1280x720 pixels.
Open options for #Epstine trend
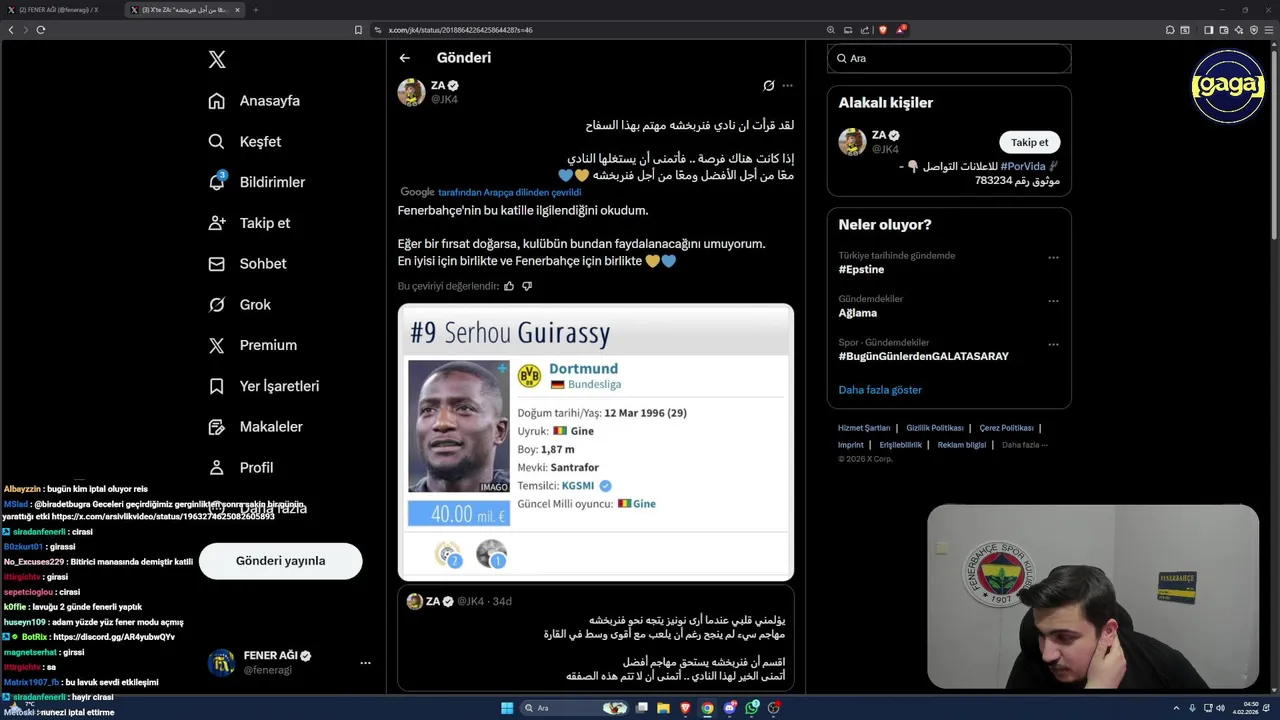tap(1053, 257)
